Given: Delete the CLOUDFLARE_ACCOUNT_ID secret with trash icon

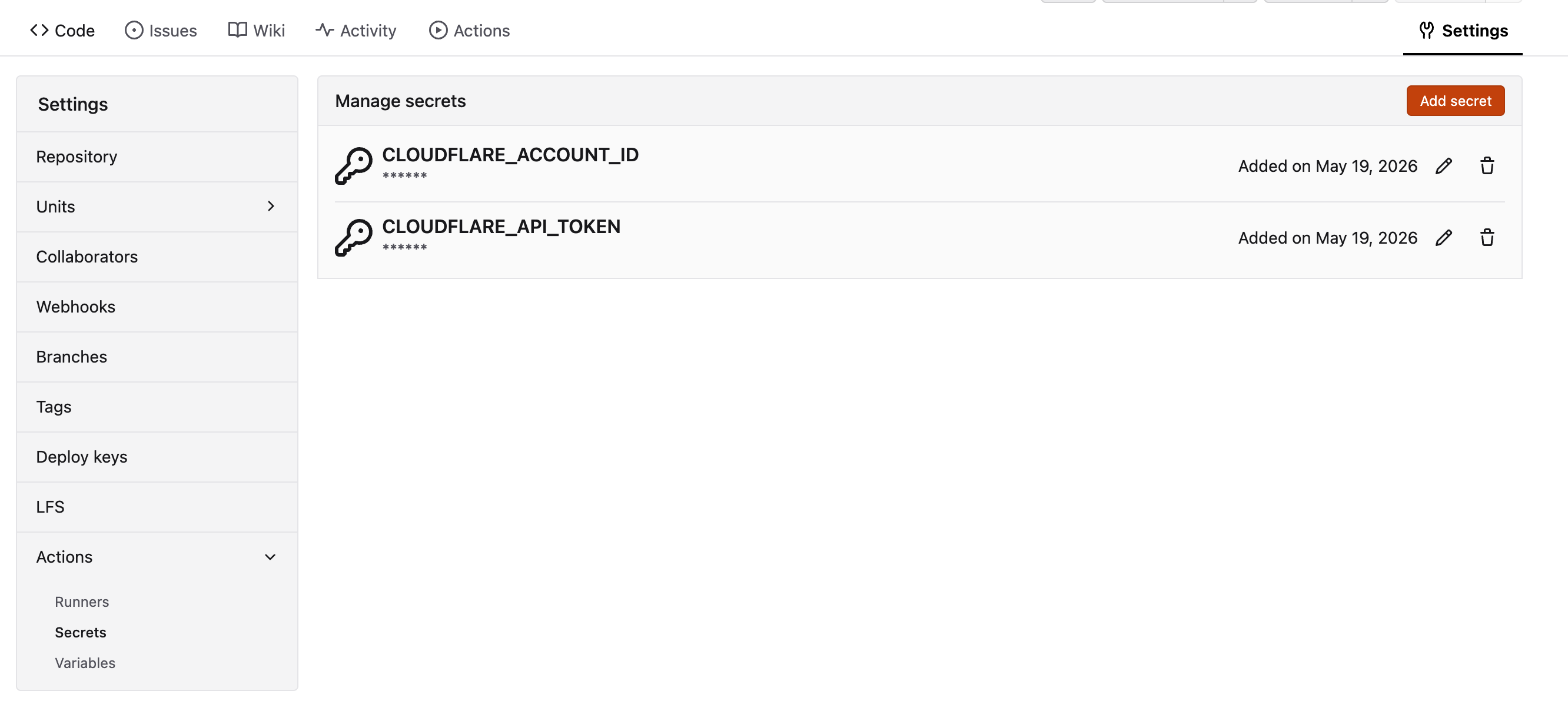Looking at the screenshot, I should [1487, 166].
